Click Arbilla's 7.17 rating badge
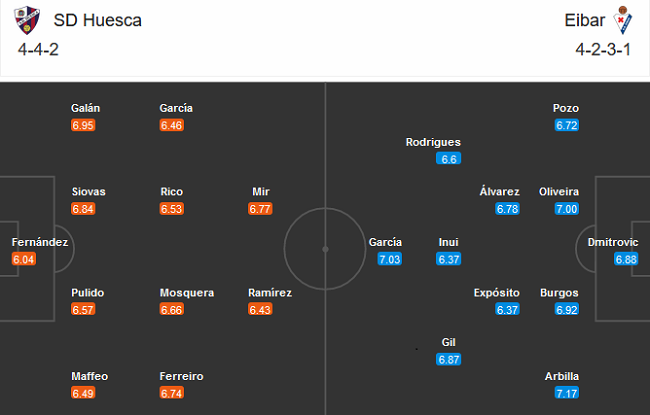The height and width of the screenshot is (415, 650). (567, 393)
